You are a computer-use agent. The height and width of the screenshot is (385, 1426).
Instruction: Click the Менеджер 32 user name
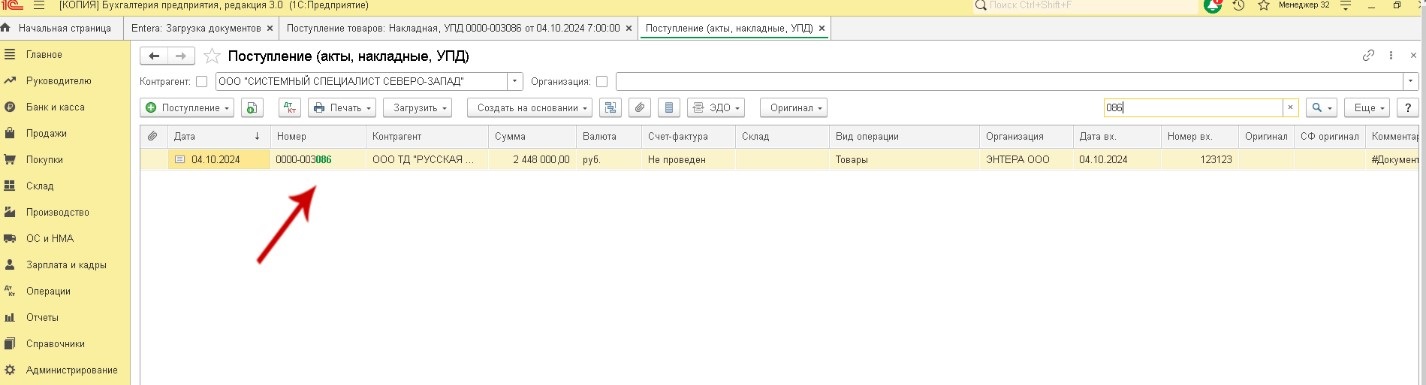tap(1304, 6)
